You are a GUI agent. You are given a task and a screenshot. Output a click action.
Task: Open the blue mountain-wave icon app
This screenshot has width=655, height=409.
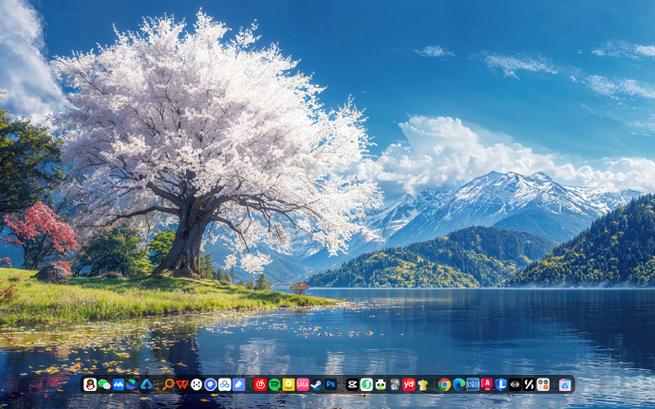click(x=118, y=384)
